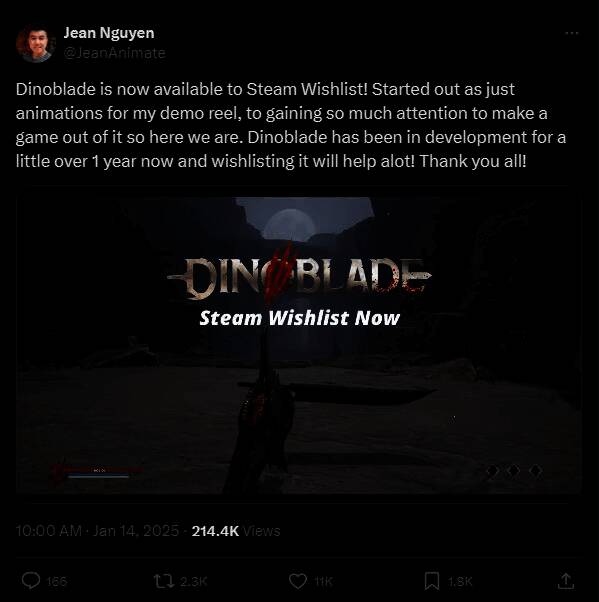Screen dimensions: 599x602
Task: Click the 166 replies count
Action: (x=56, y=582)
